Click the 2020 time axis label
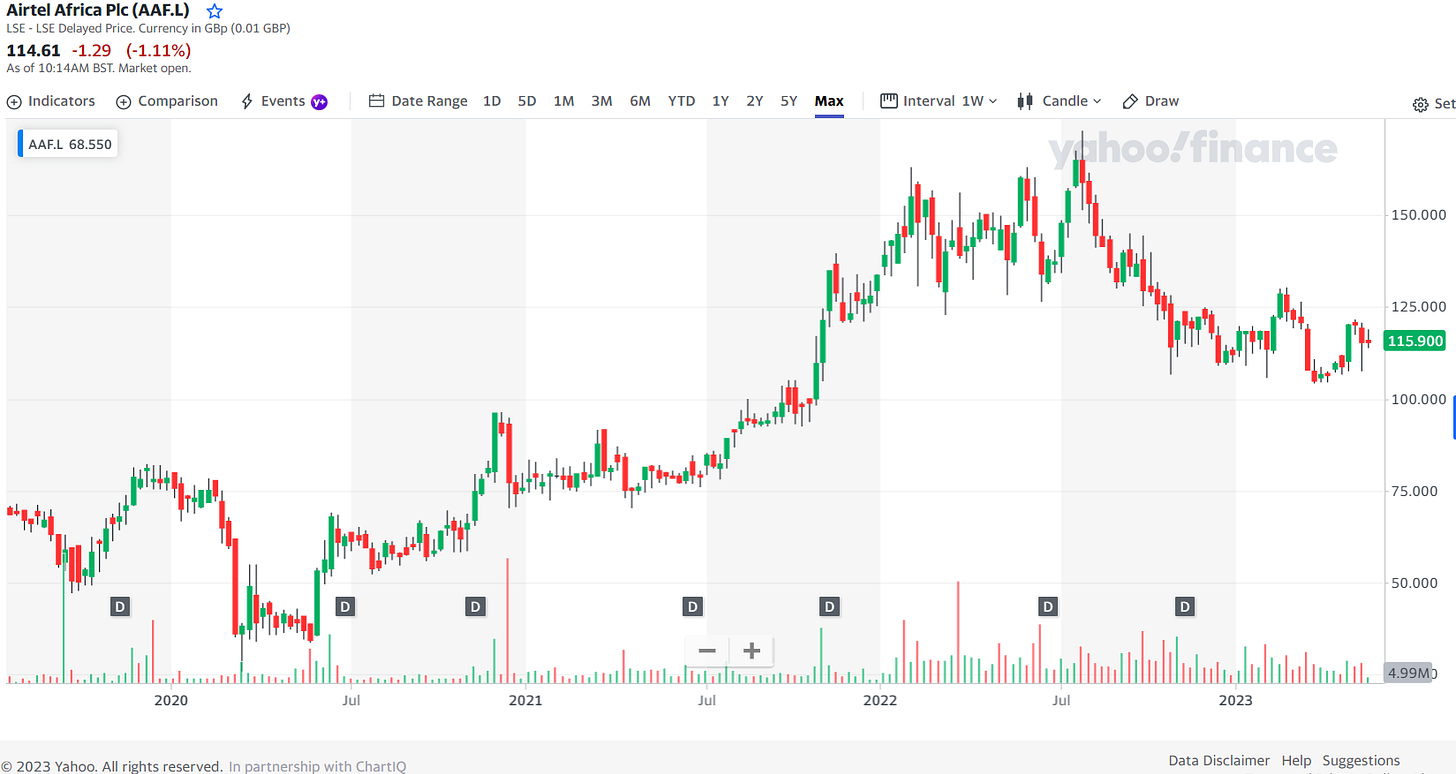 click(171, 700)
